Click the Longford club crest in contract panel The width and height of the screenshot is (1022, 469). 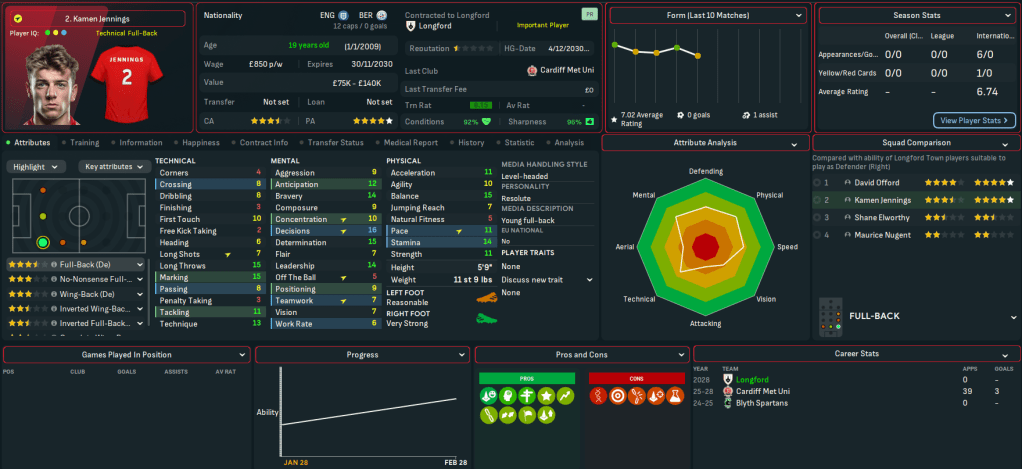click(x=411, y=27)
